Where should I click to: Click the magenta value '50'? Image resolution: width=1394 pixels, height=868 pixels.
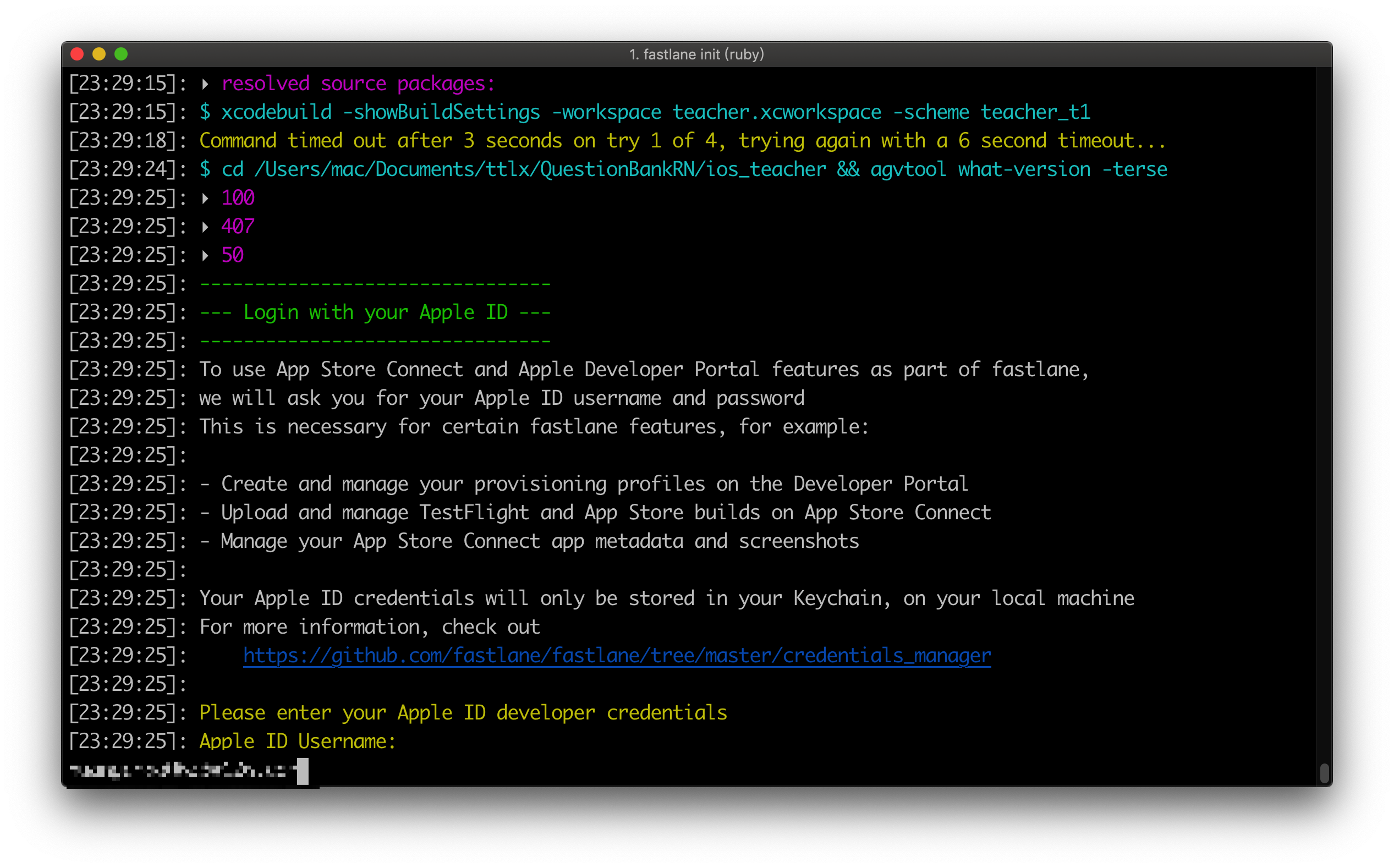coord(233,255)
